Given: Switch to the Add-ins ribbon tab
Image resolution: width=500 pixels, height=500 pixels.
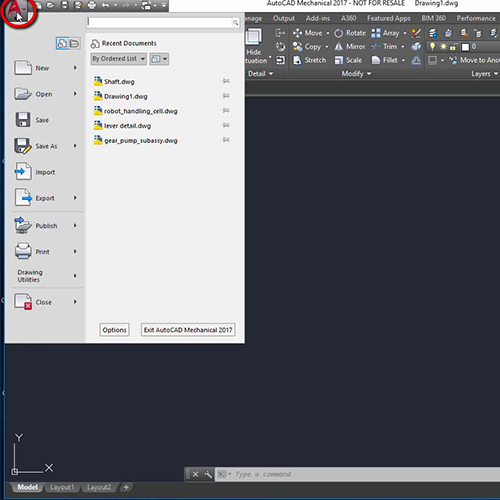Looking at the screenshot, I should pos(318,18).
